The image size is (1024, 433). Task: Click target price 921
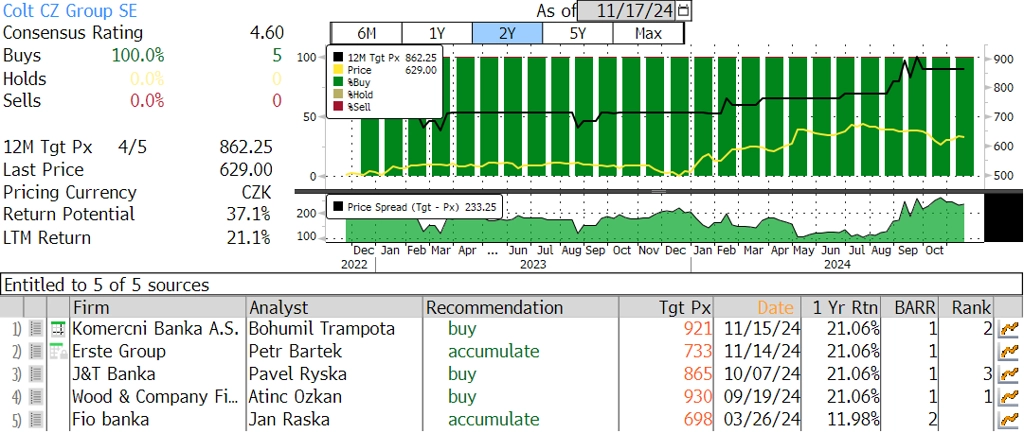tap(697, 328)
